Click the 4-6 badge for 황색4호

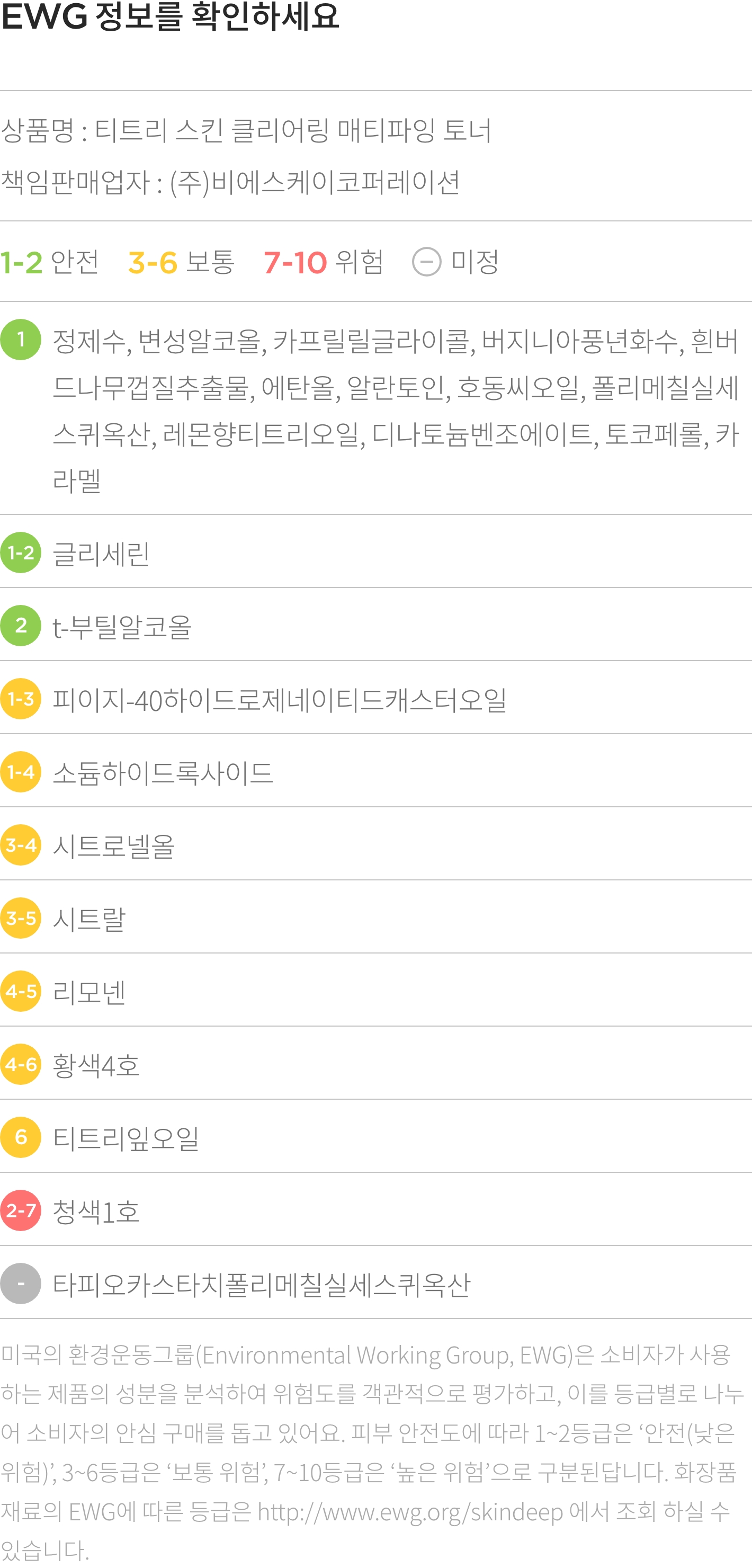tap(21, 1064)
